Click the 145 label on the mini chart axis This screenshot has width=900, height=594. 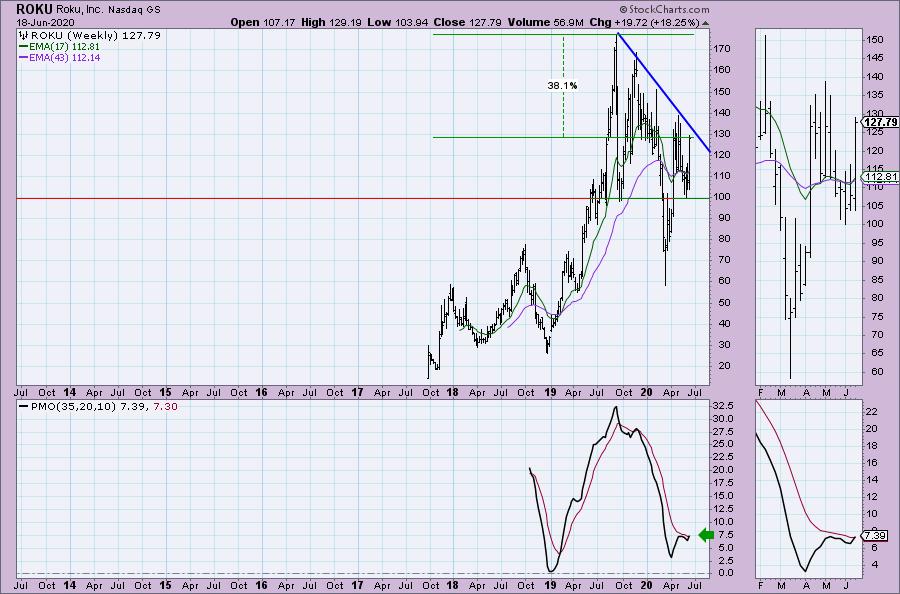(874, 57)
